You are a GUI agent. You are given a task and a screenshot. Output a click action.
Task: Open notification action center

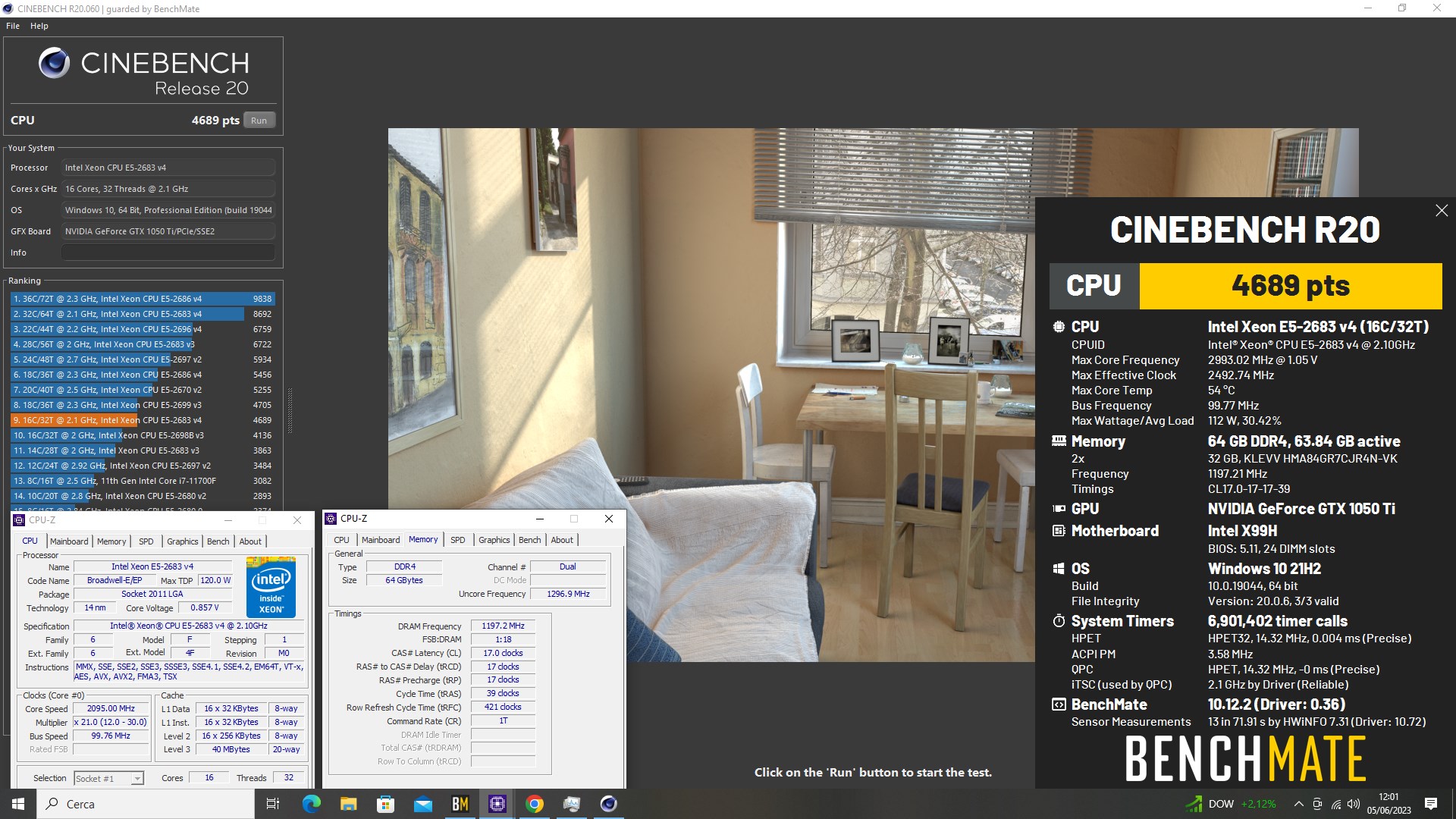point(1431,804)
